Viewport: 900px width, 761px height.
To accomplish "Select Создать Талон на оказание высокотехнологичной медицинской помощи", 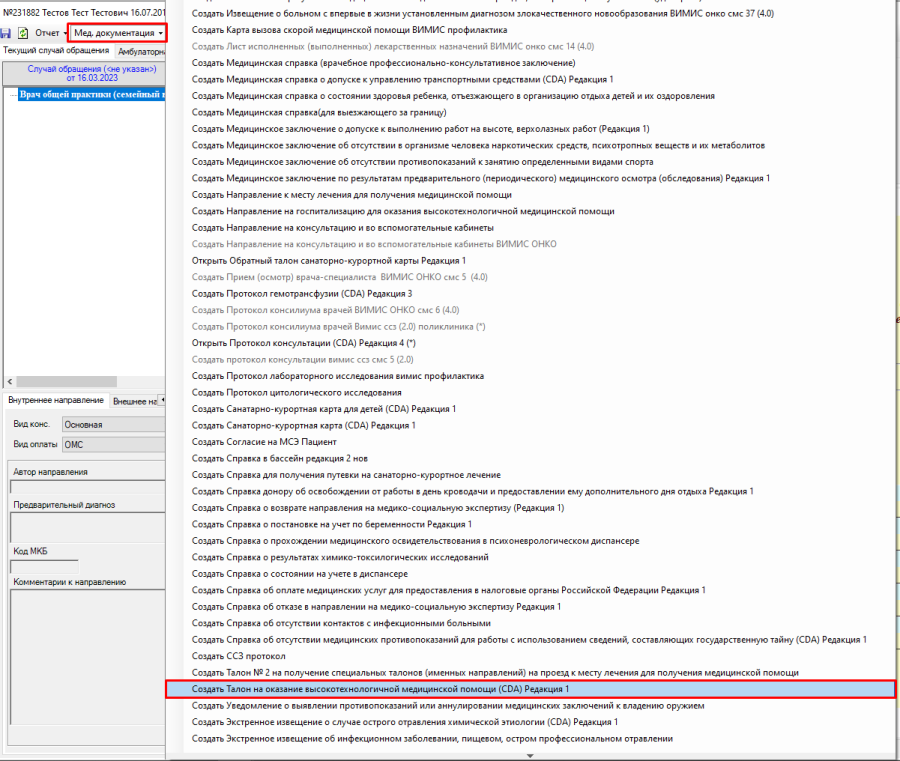I will (x=530, y=689).
